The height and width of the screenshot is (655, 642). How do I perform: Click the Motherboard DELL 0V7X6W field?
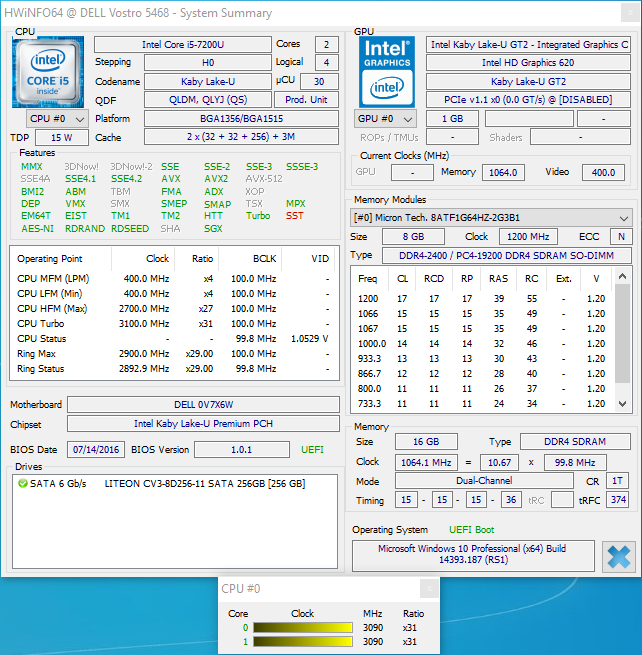pos(203,404)
